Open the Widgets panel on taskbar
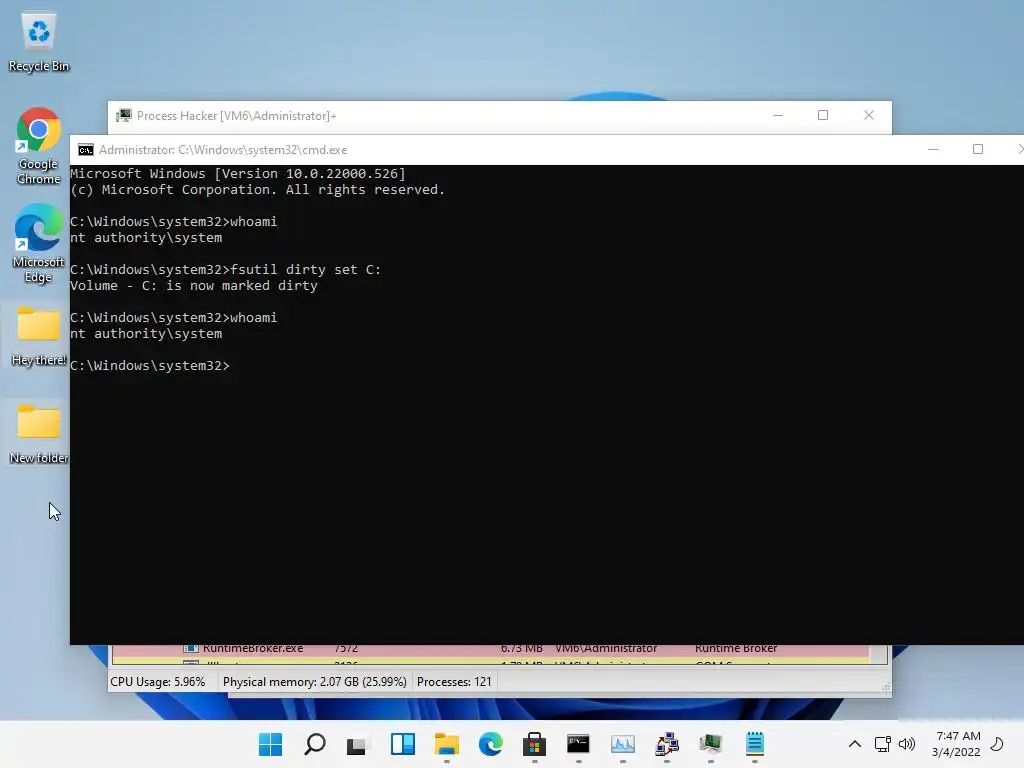Viewport: 1024px width, 768px height. tap(402, 744)
